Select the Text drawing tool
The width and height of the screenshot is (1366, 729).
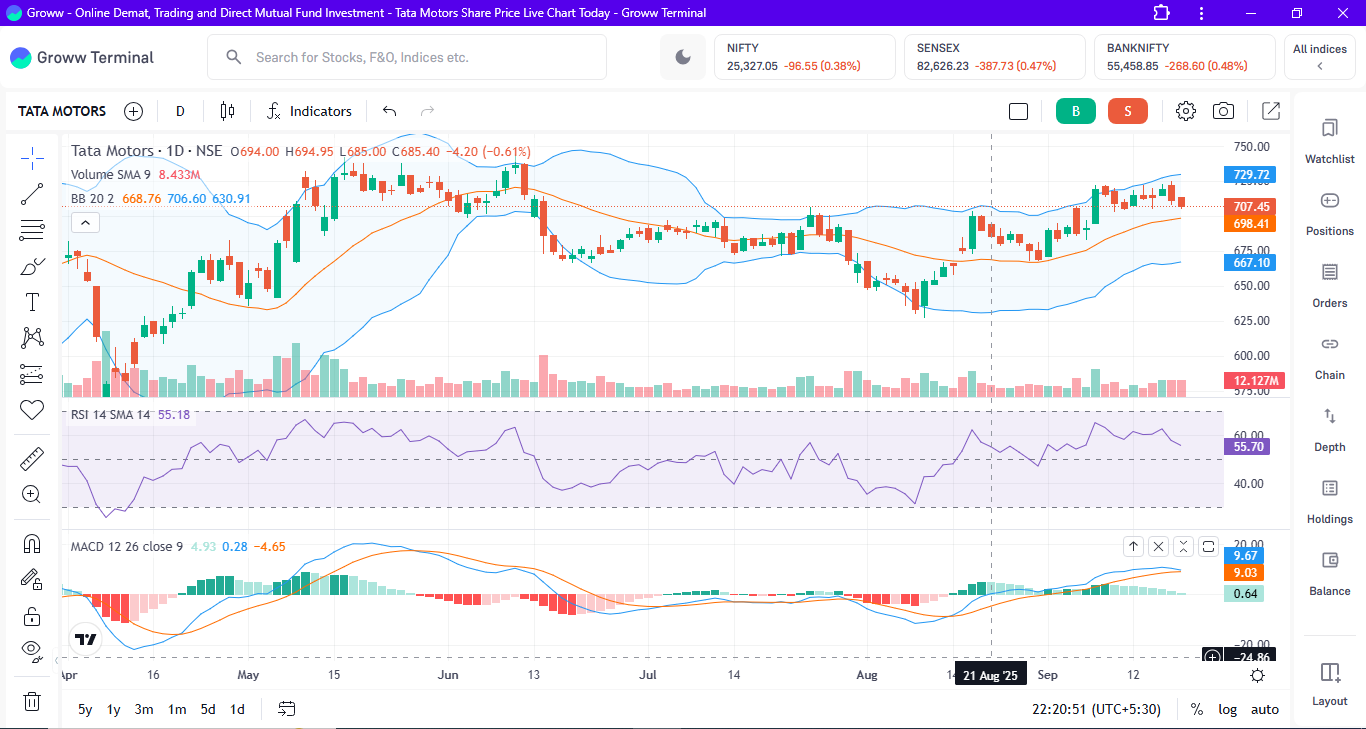(31, 300)
